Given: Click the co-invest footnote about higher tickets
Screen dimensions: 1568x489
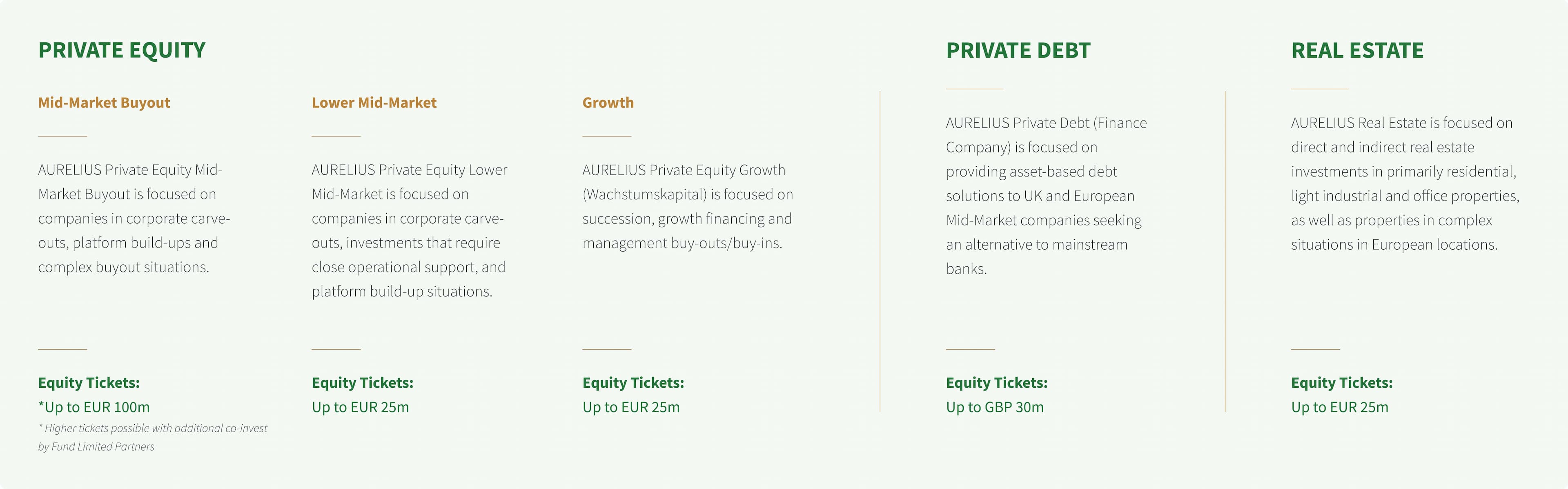Looking at the screenshot, I should pyautogui.click(x=152, y=437).
